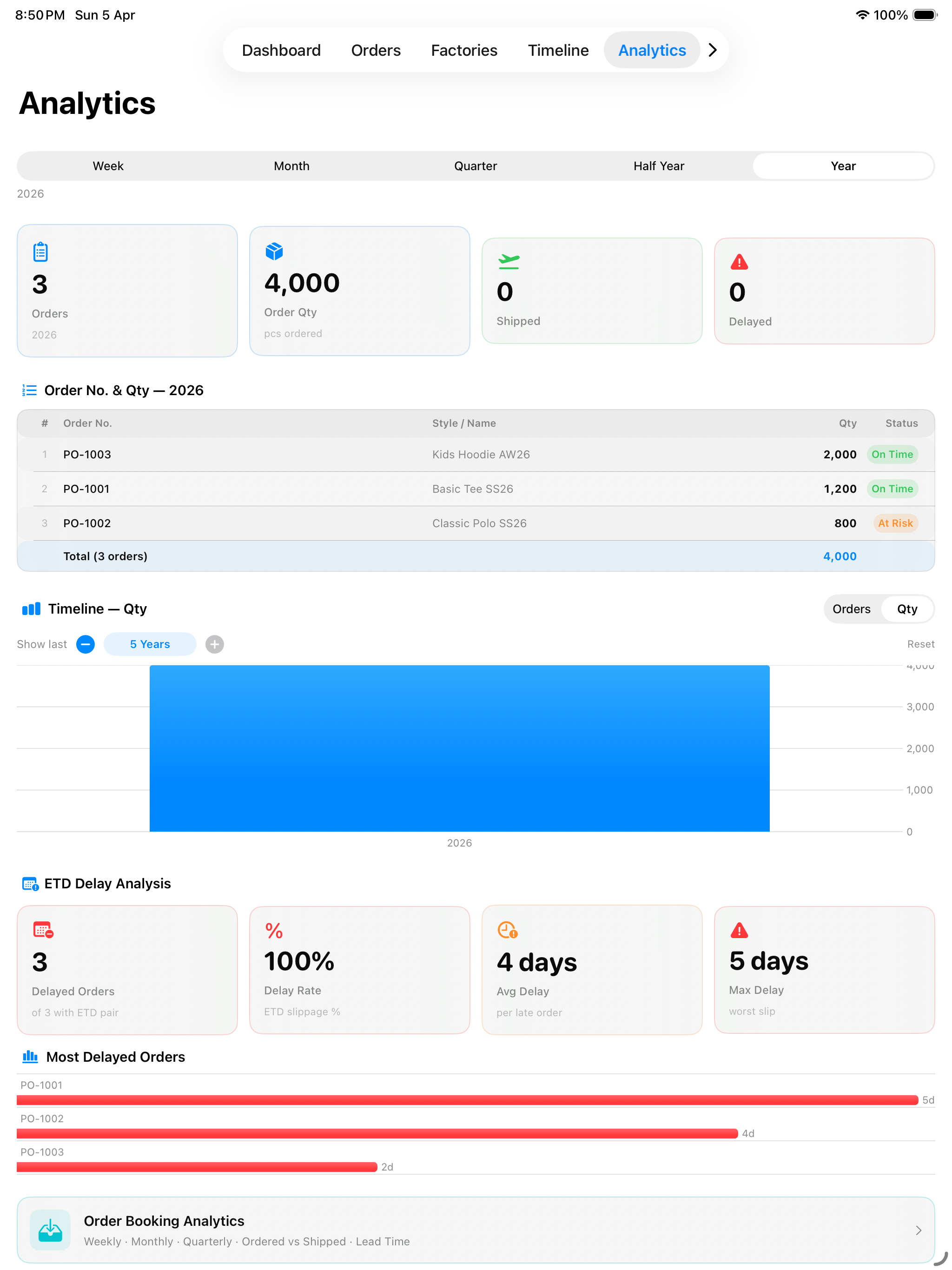Screen dimensions: 952x1270
Task: Show more tabs with the chevron arrow
Action: pos(713,51)
